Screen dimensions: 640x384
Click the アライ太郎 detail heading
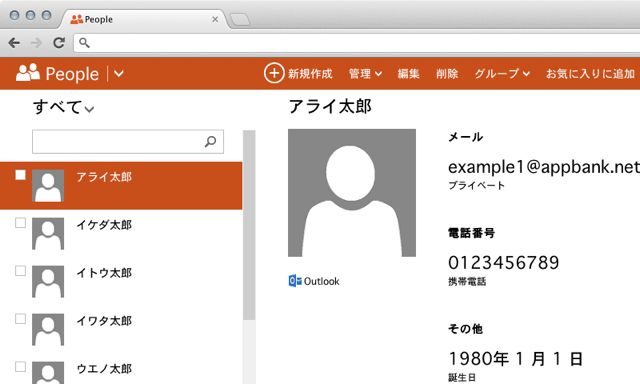click(x=330, y=107)
